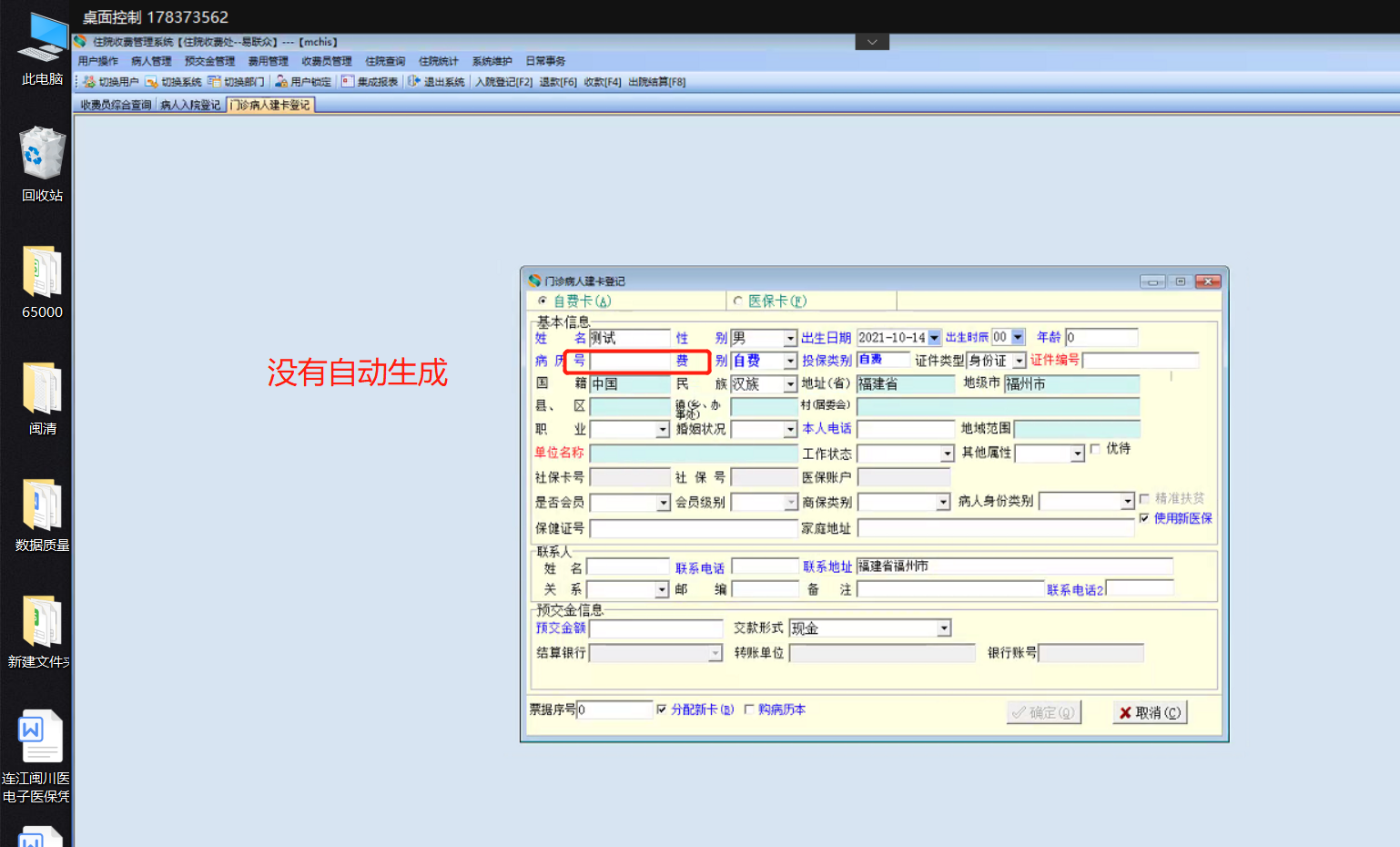Uncheck the 分配新卡 checkbox
Image resolution: width=1400 pixels, height=847 pixels.
(x=662, y=709)
